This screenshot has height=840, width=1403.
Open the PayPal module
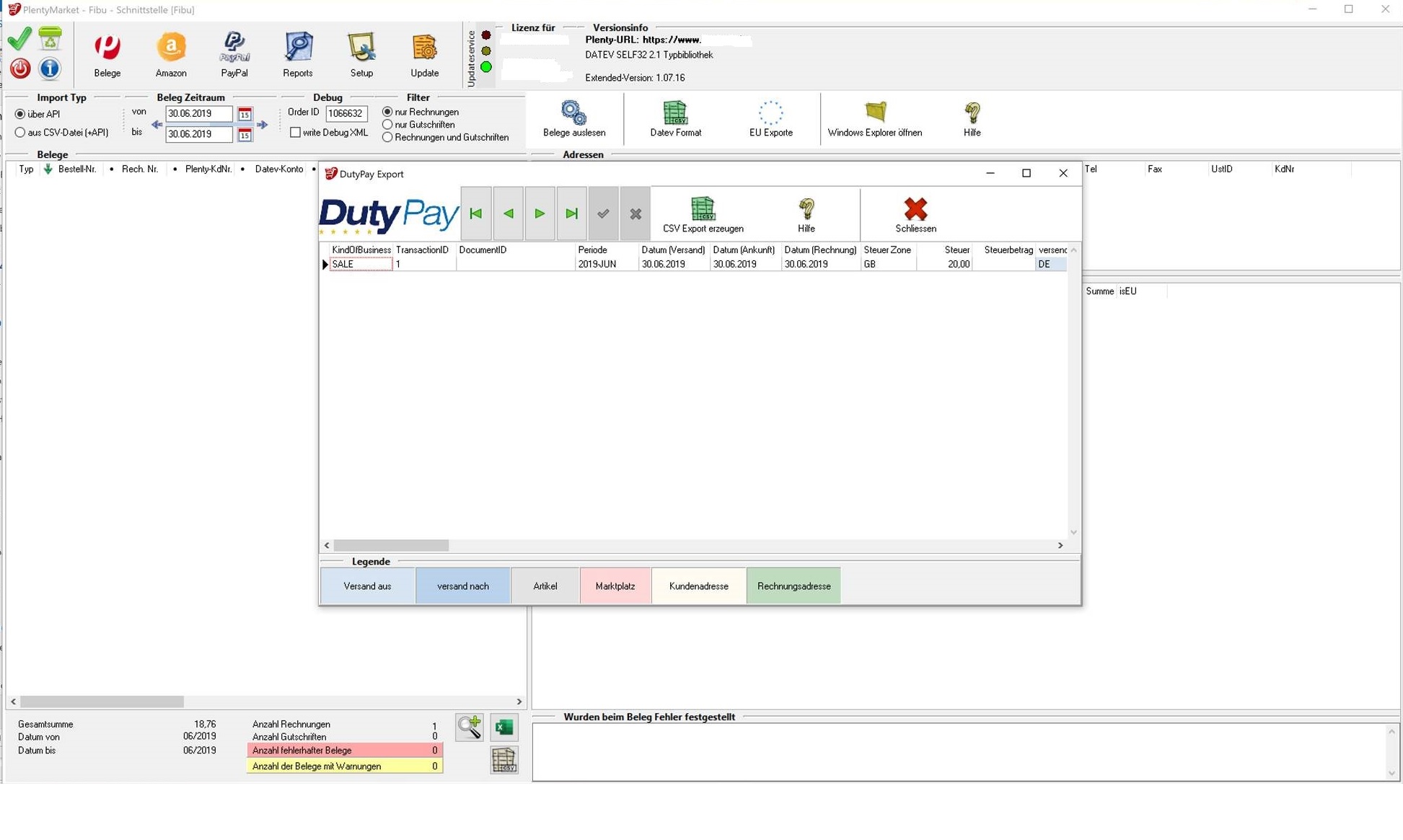[234, 55]
